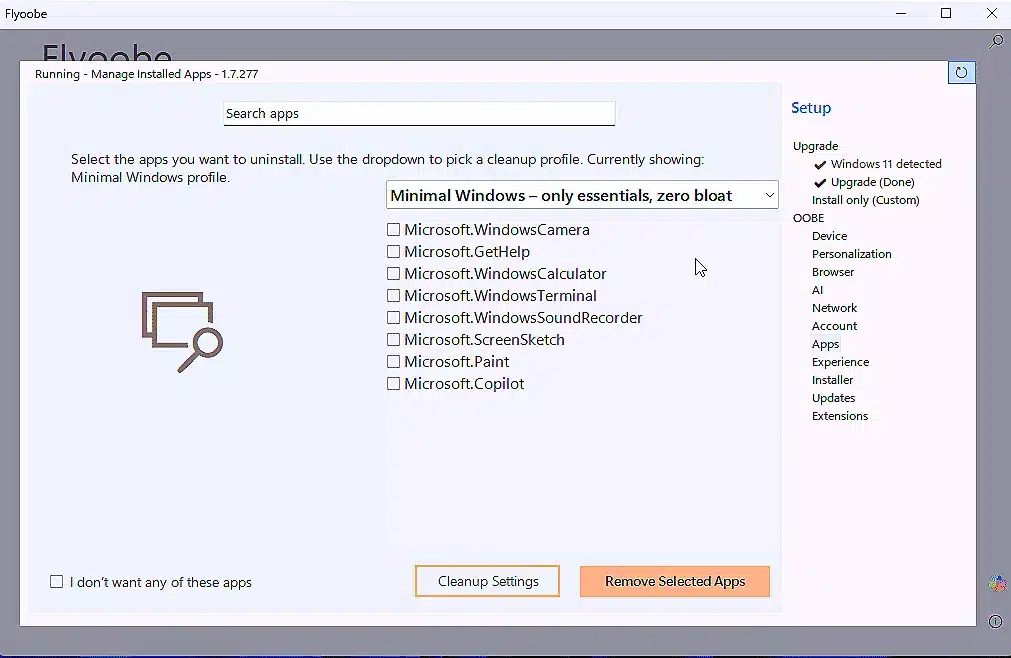Check the Microsoft.Paint checkbox
Viewport: 1011px width, 658px height.
[x=393, y=361]
